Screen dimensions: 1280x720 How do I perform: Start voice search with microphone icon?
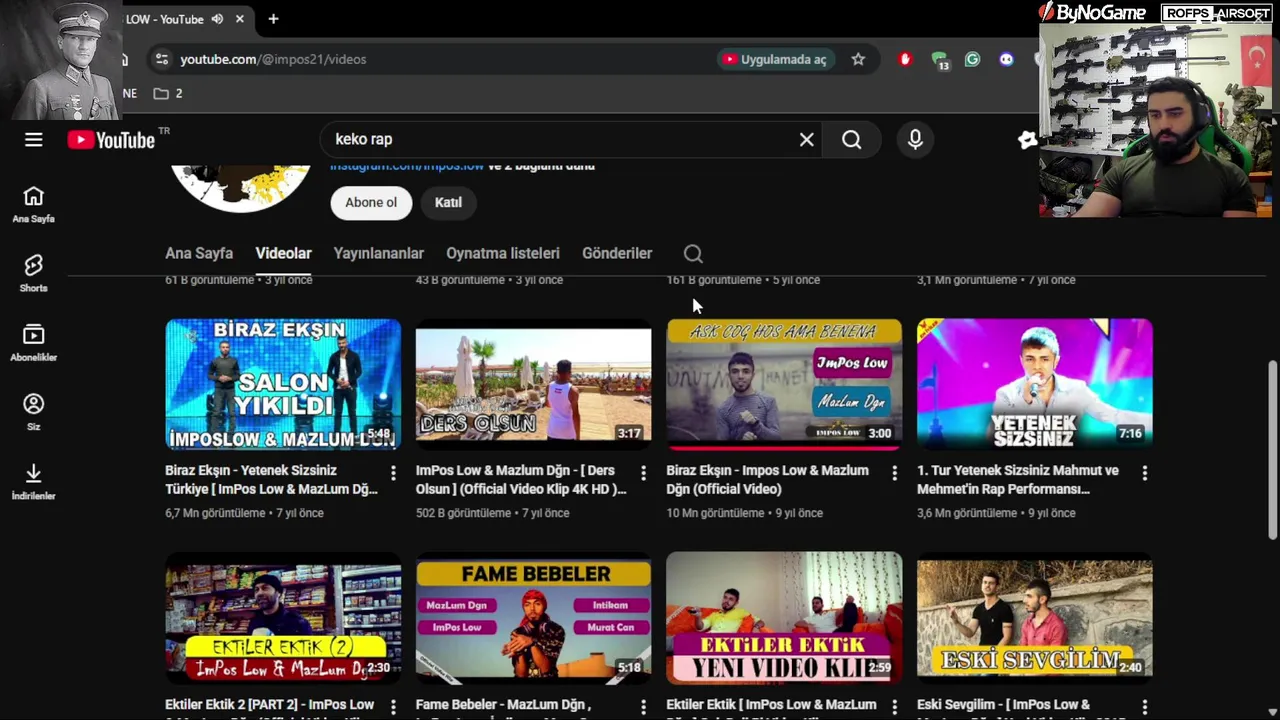click(x=915, y=140)
